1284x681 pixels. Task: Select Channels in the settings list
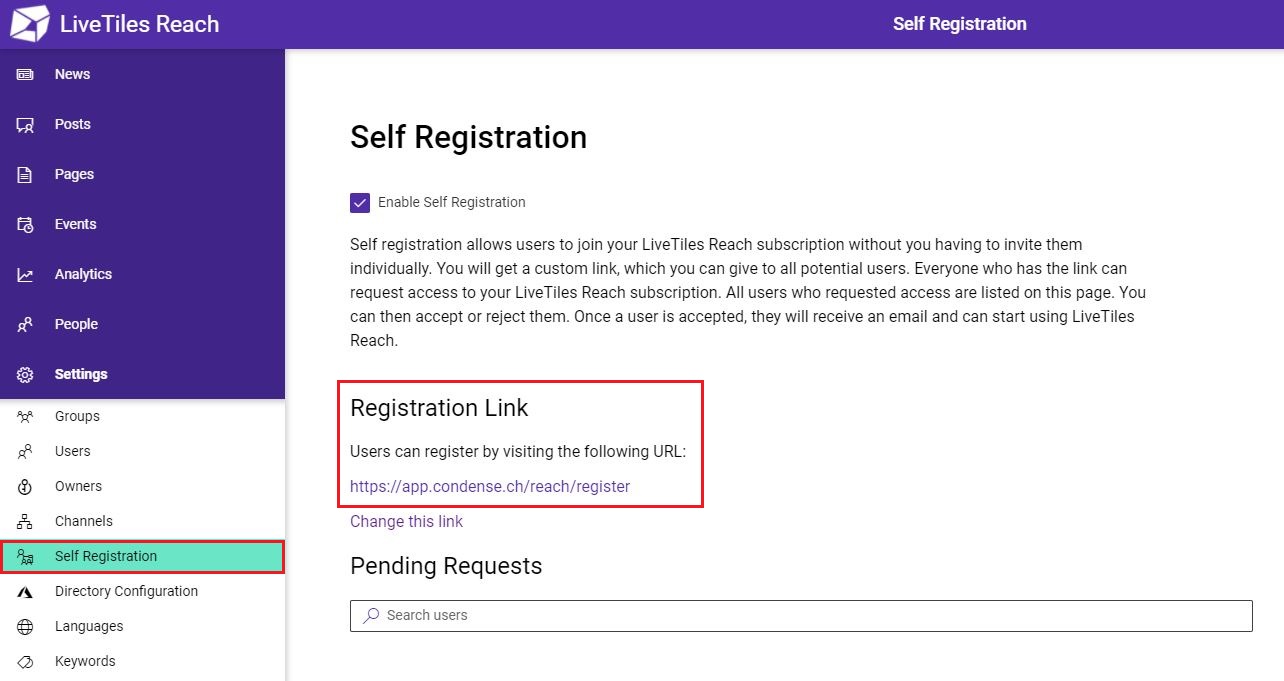(x=142, y=521)
